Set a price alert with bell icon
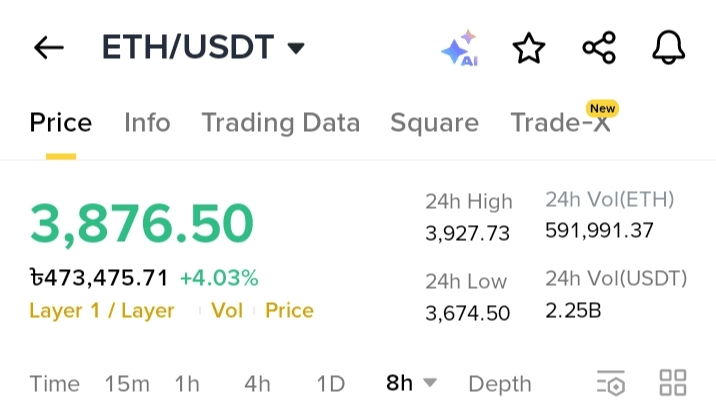 pos(669,47)
